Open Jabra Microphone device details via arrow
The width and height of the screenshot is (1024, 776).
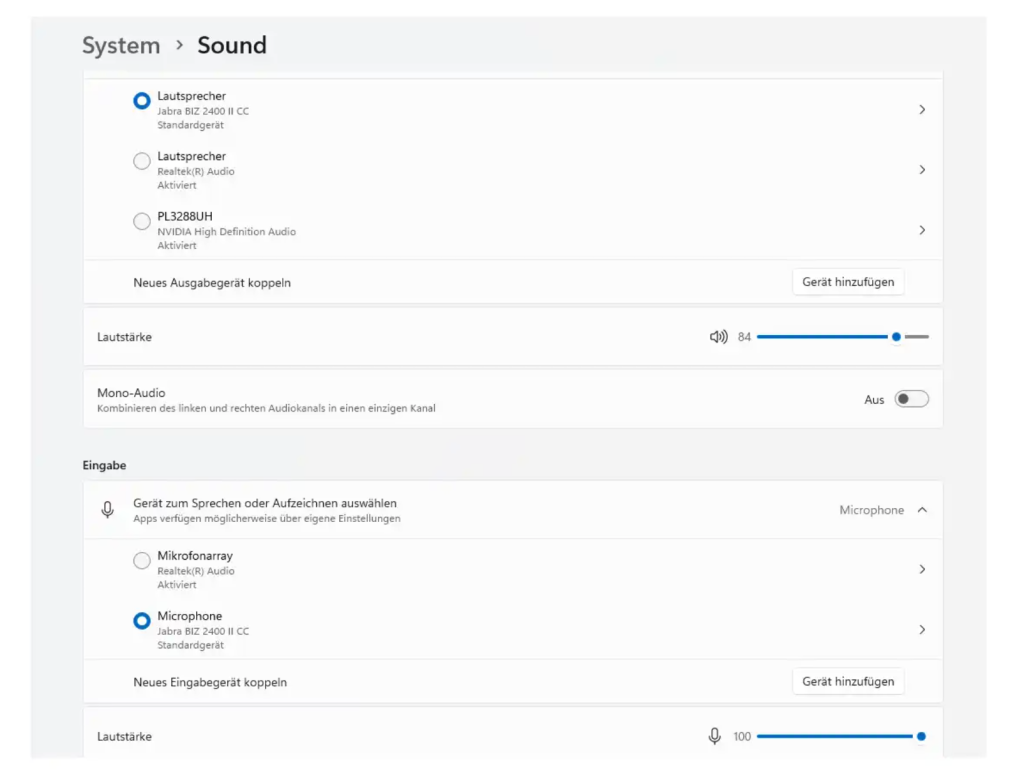pyautogui.click(x=922, y=629)
